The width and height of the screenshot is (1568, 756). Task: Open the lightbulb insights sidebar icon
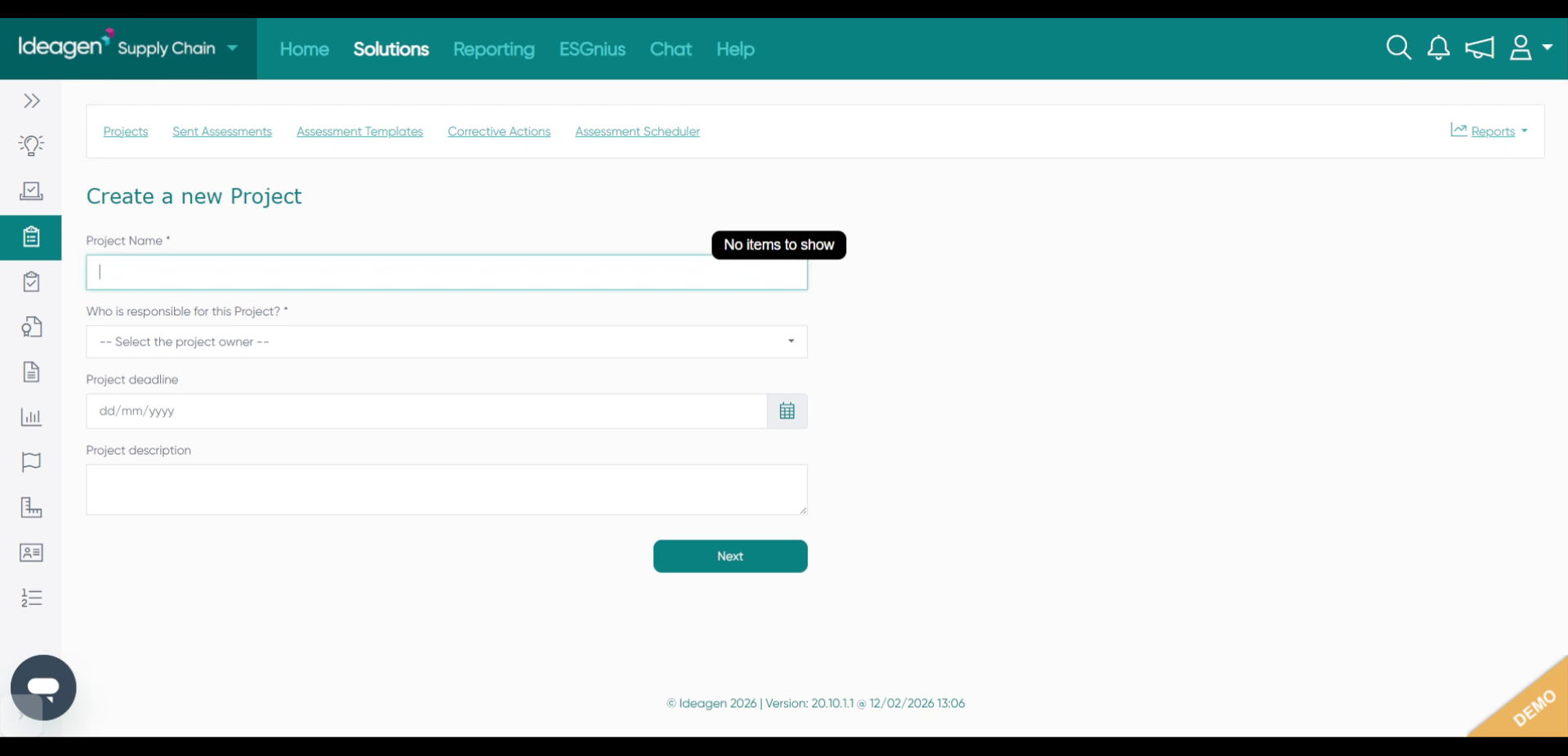[31, 145]
